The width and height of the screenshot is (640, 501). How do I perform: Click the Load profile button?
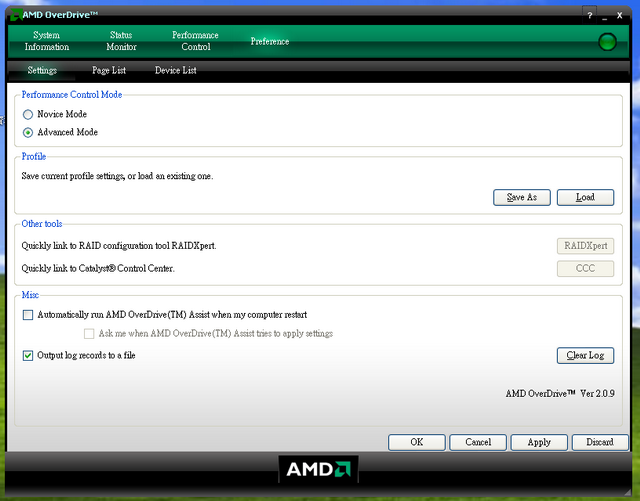pos(585,197)
